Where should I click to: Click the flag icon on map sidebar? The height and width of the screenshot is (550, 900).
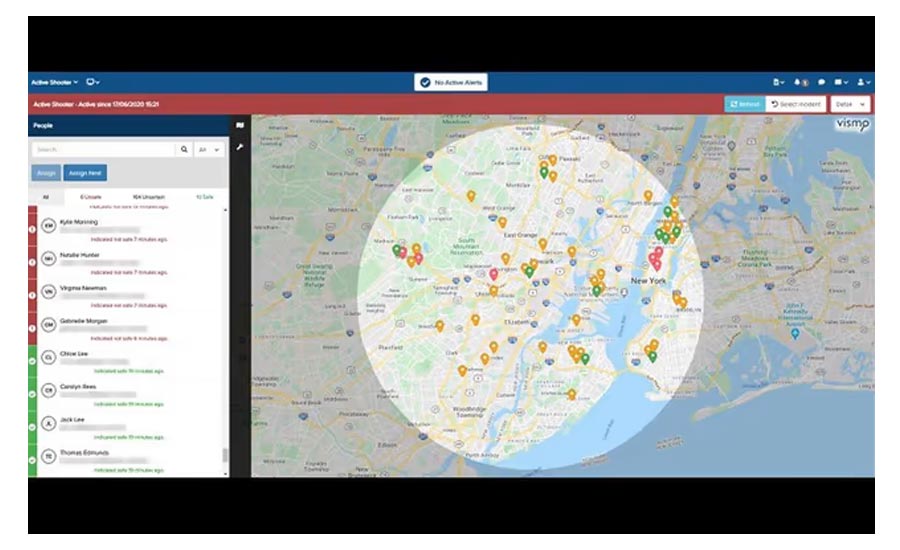240,126
